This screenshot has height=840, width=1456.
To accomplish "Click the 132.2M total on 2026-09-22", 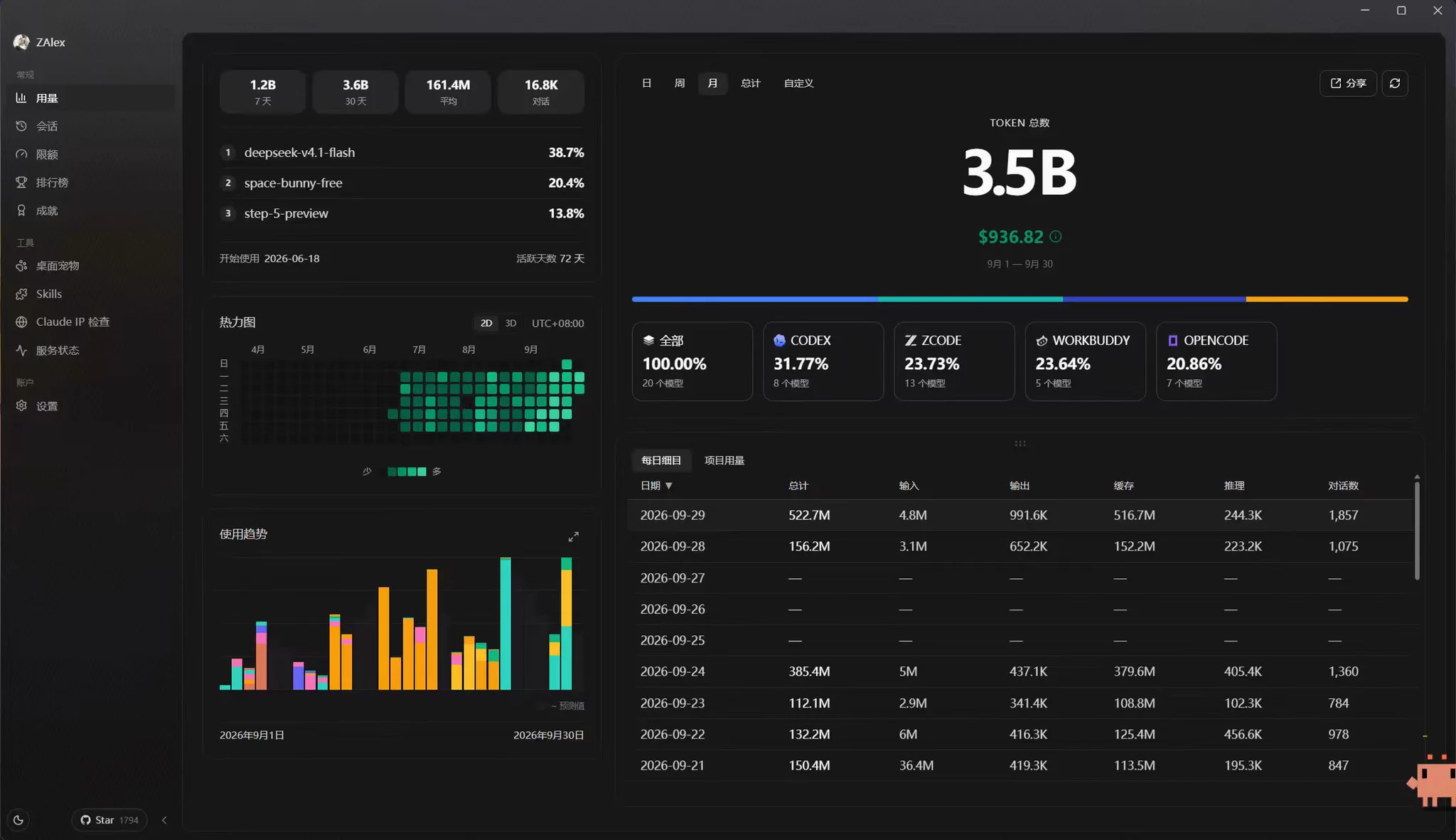I will click(x=809, y=734).
